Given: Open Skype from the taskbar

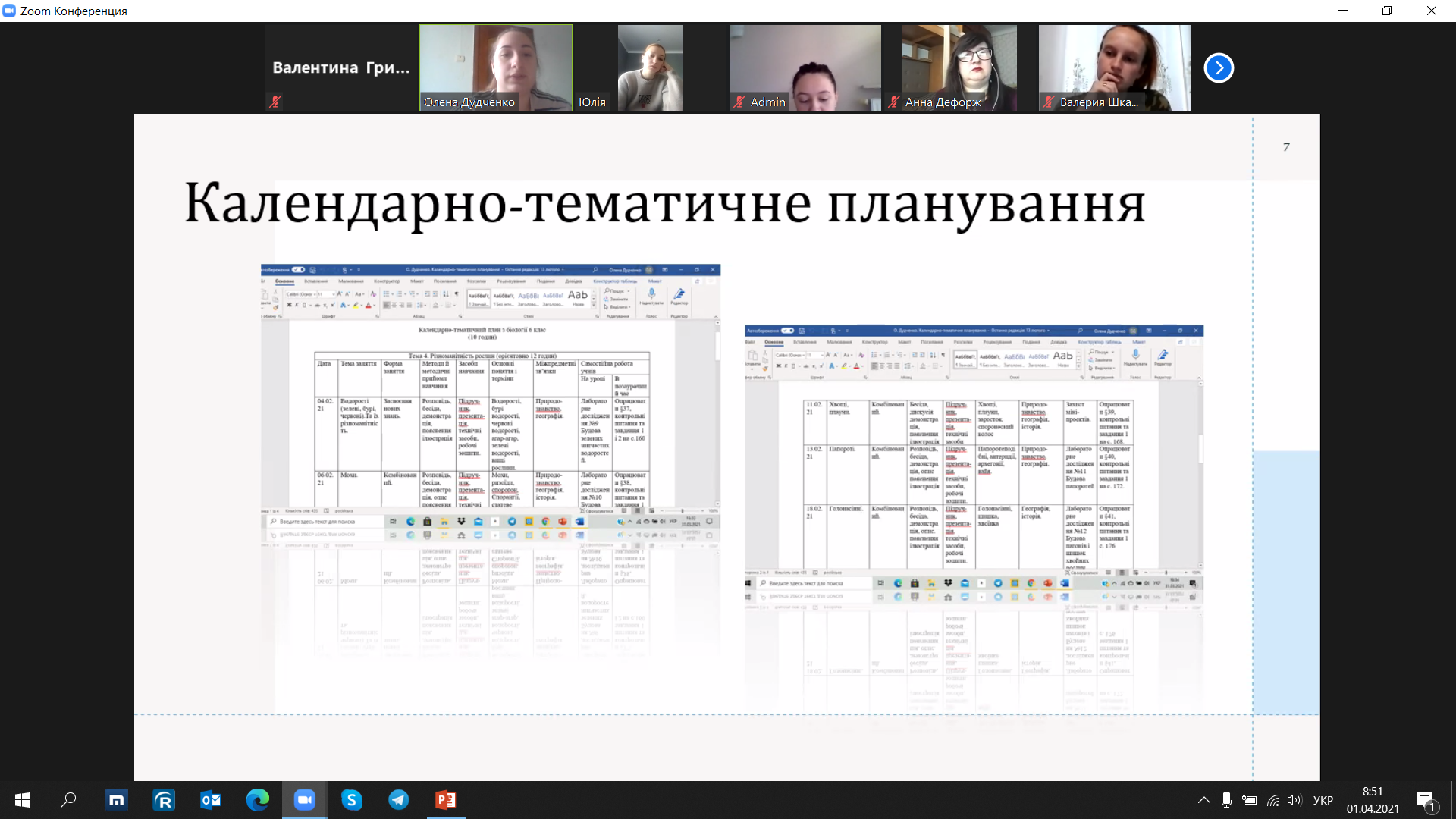Looking at the screenshot, I should [351, 800].
